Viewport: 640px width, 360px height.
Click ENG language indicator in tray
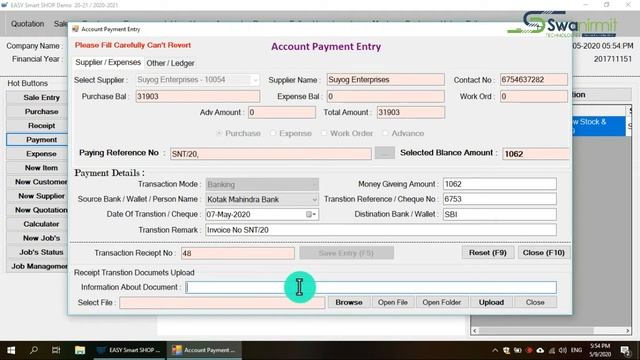(576, 351)
